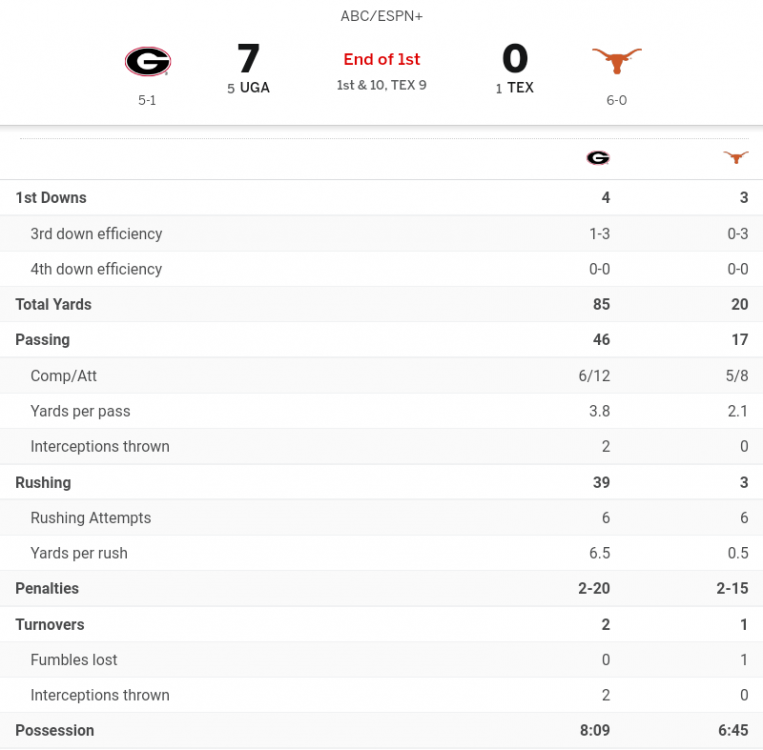Click Texas's score of 0

(x=514, y=58)
